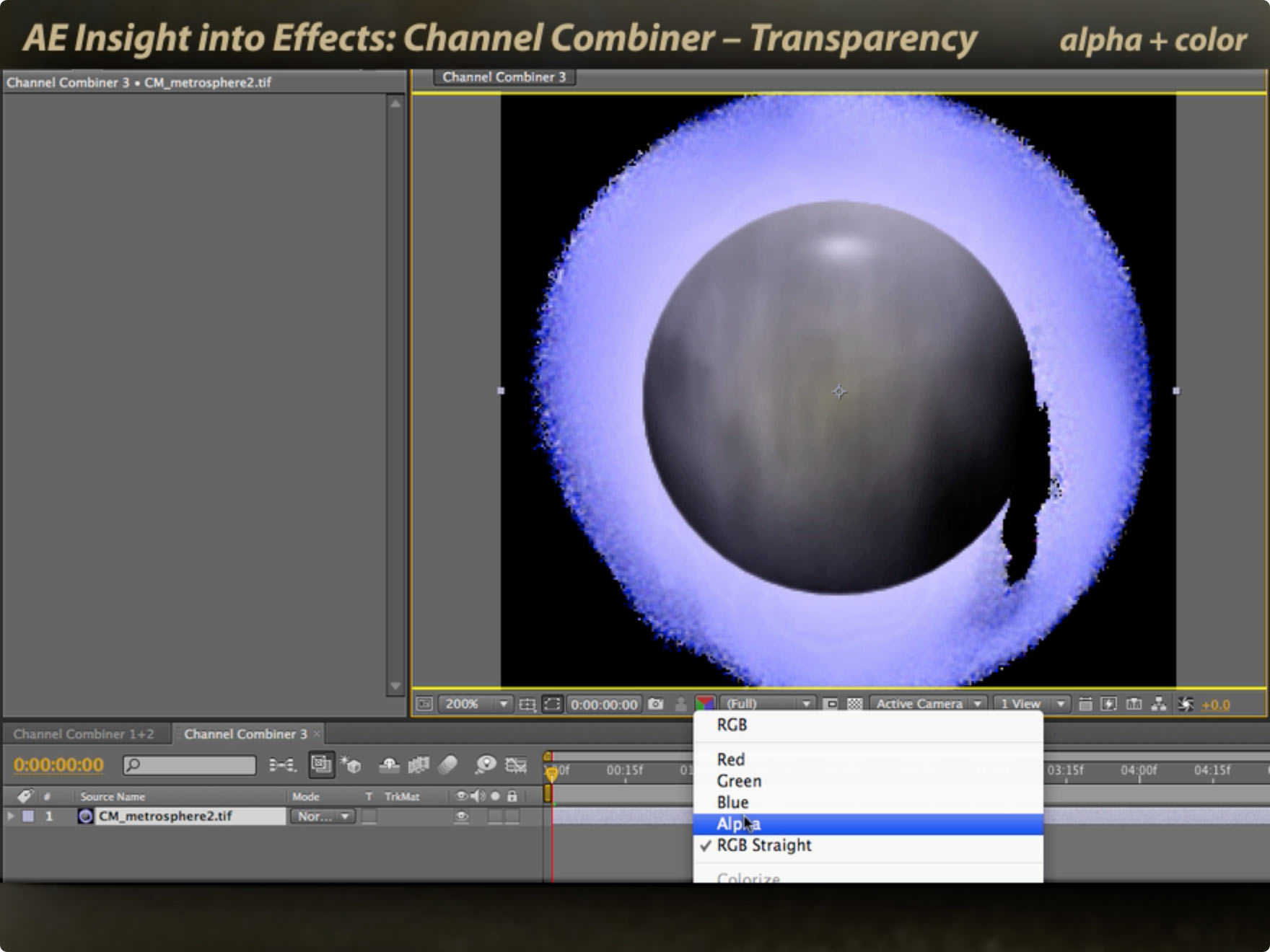Screen dimensions: 1270x952
Task: Close the Channel Combiner 3 timeline tab
Action: (317, 734)
